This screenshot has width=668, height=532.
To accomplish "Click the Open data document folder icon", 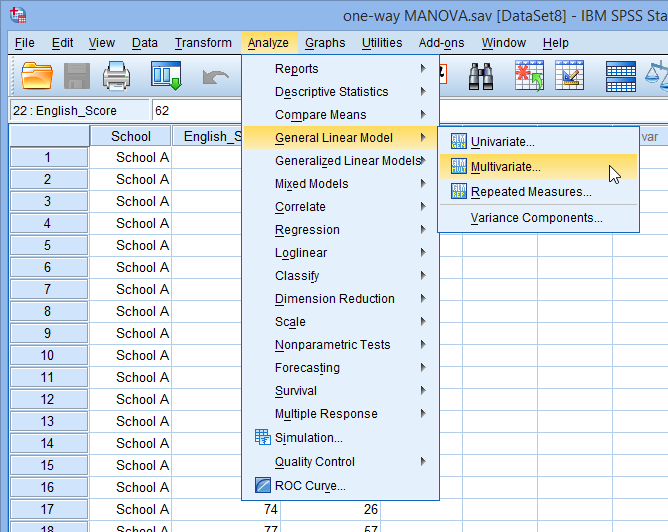I will [x=37, y=75].
